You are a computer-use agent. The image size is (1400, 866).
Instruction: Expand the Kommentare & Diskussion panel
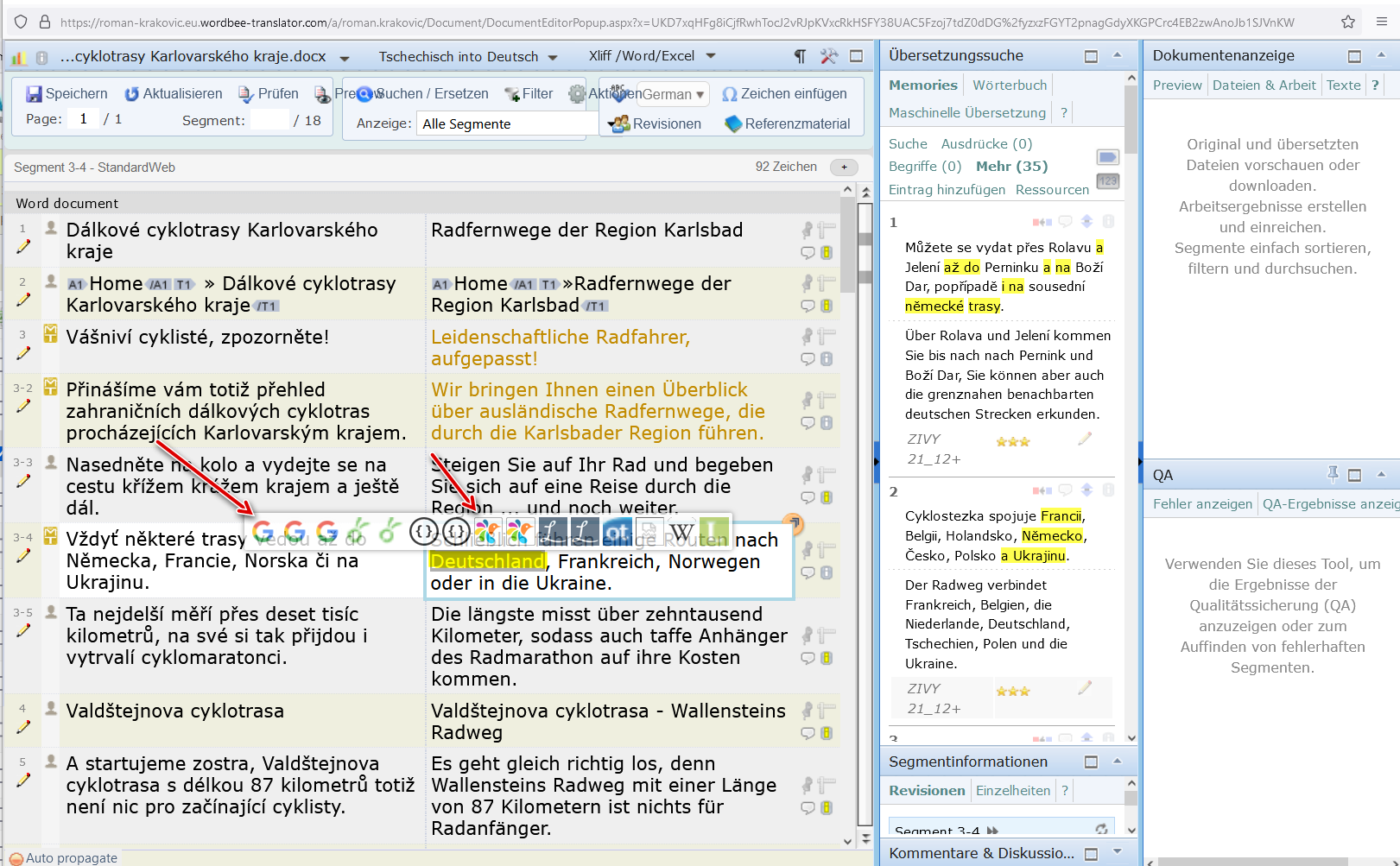pyautogui.click(x=1117, y=852)
